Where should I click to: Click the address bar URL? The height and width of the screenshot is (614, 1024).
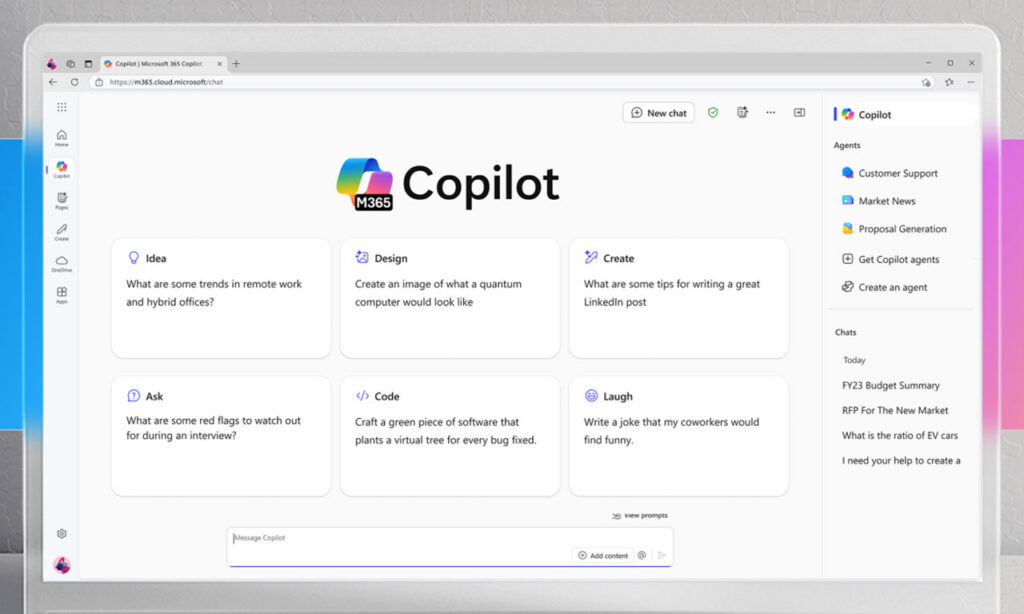tap(166, 82)
